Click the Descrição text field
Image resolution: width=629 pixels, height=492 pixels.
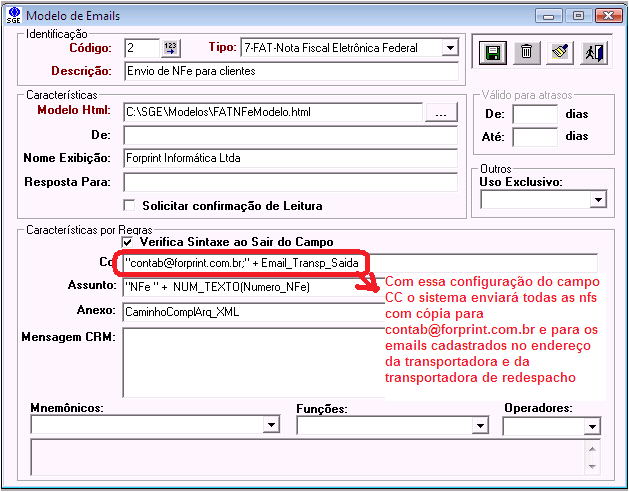click(x=290, y=71)
